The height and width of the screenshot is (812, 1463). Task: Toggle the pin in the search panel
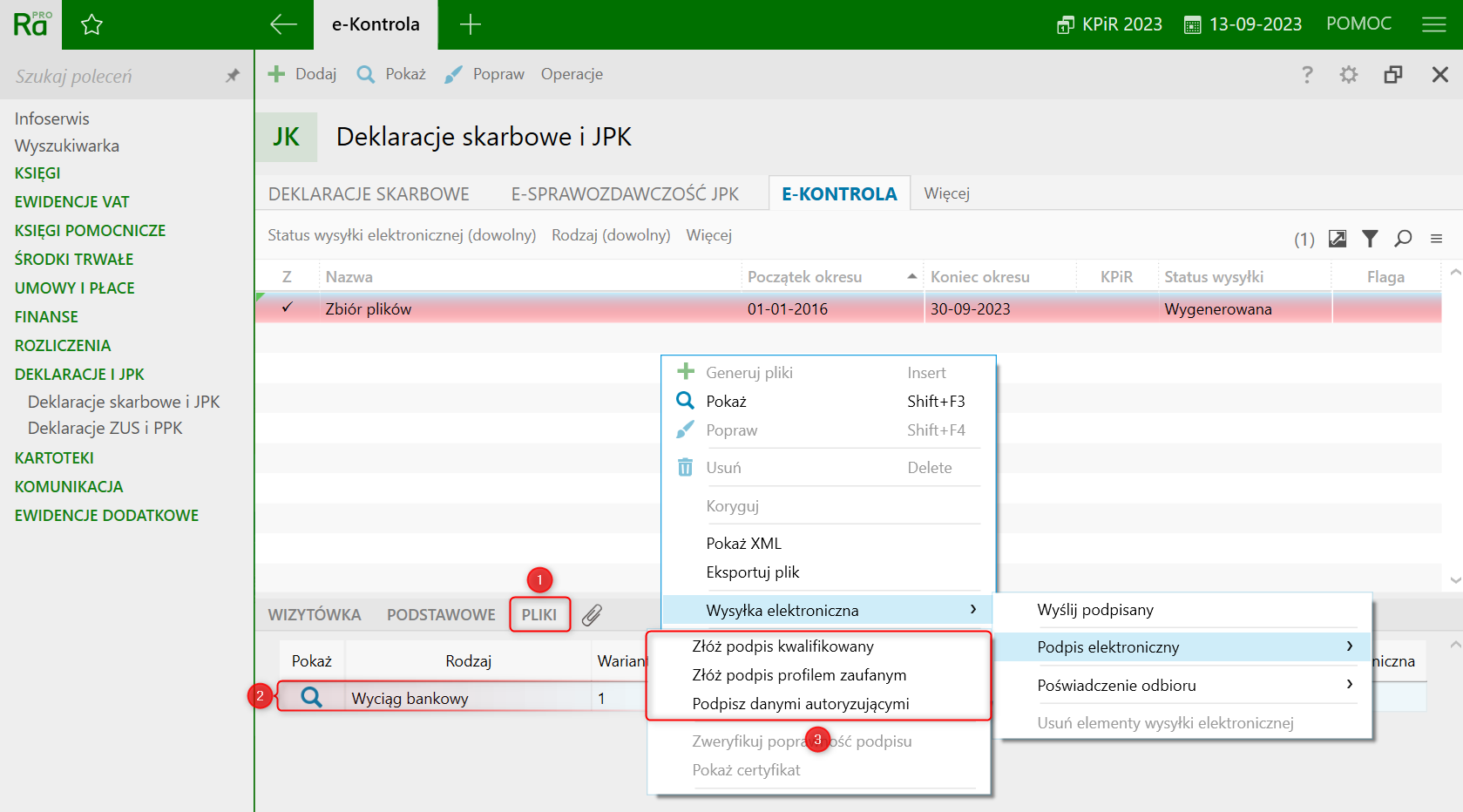232,76
